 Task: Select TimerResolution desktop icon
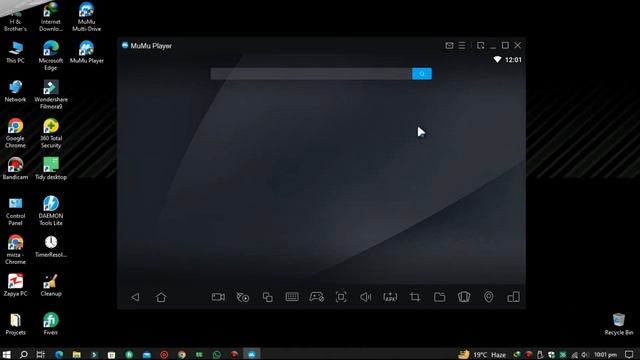51,246
